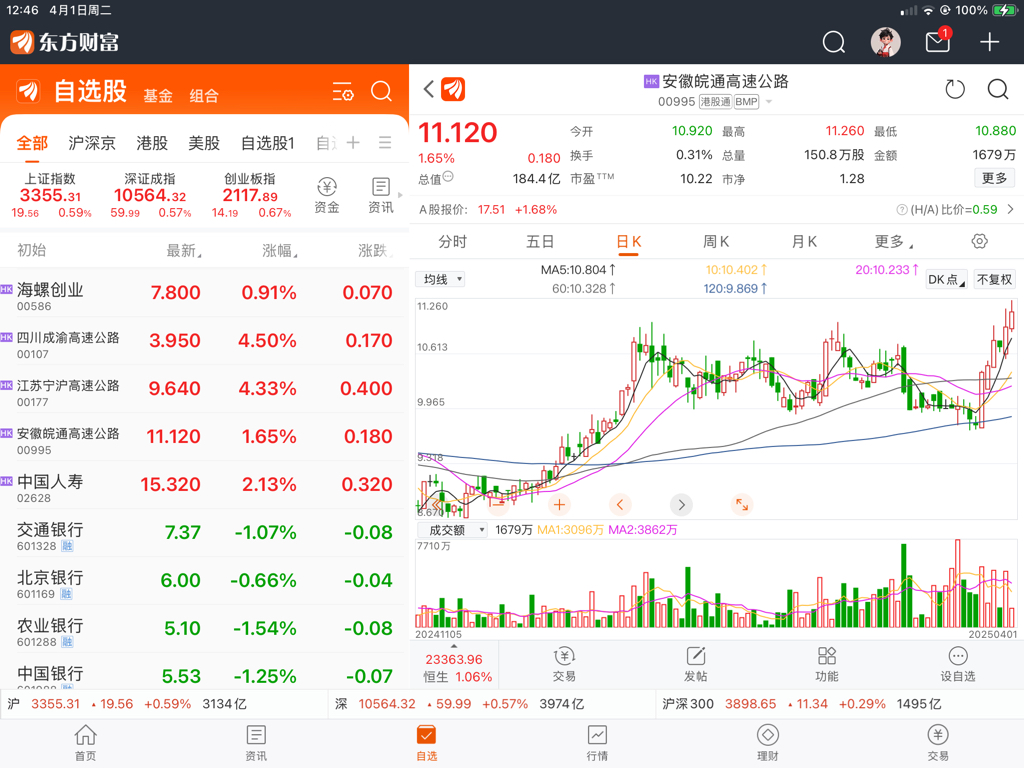The width and height of the screenshot is (1024, 768).
Task: Open 上证指数 index card
Action: (x=51, y=195)
